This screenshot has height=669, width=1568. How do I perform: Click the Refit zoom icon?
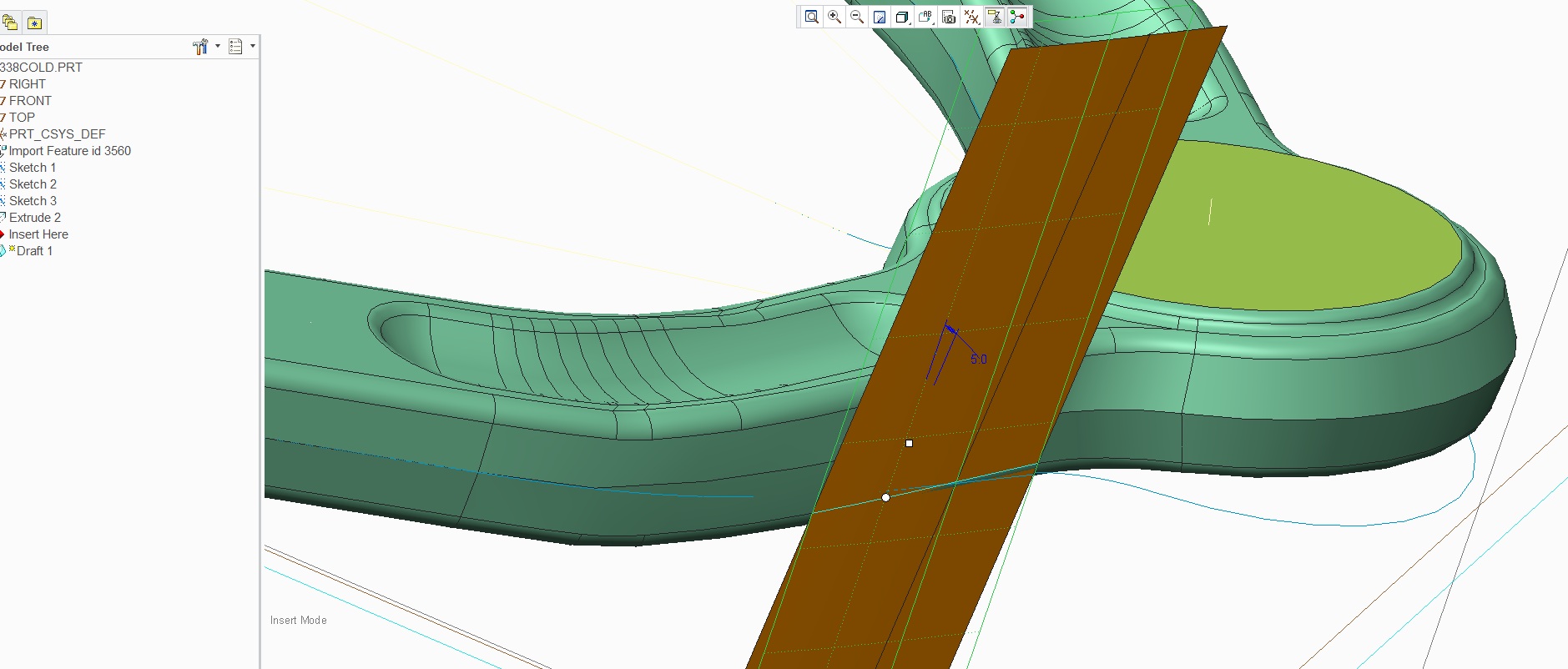point(811,17)
